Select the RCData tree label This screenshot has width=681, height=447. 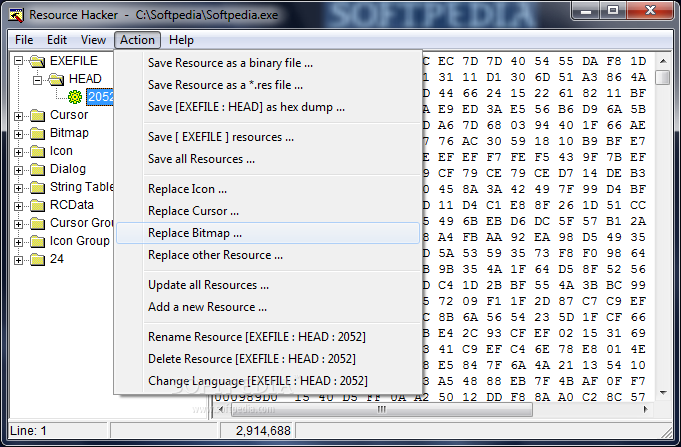coord(72,205)
